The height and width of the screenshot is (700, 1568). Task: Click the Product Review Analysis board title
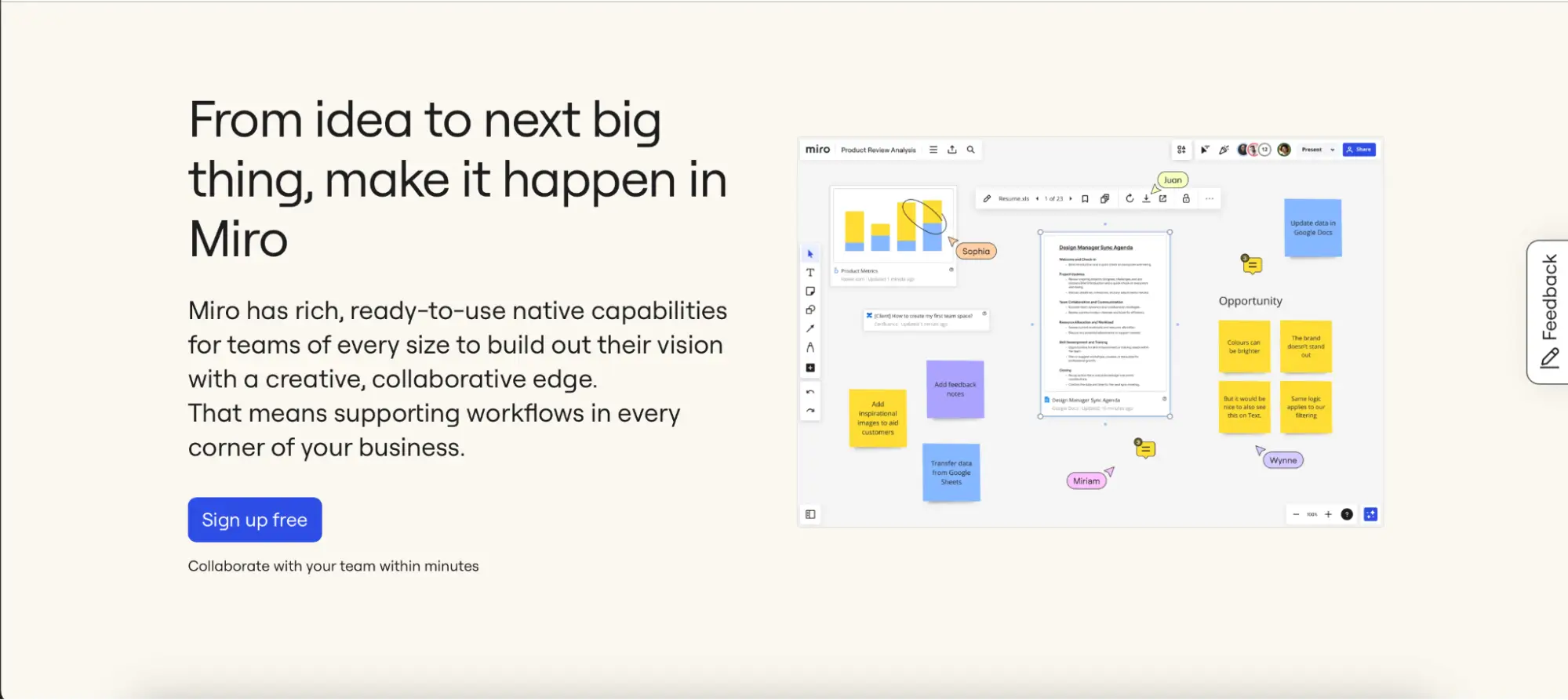coord(879,150)
